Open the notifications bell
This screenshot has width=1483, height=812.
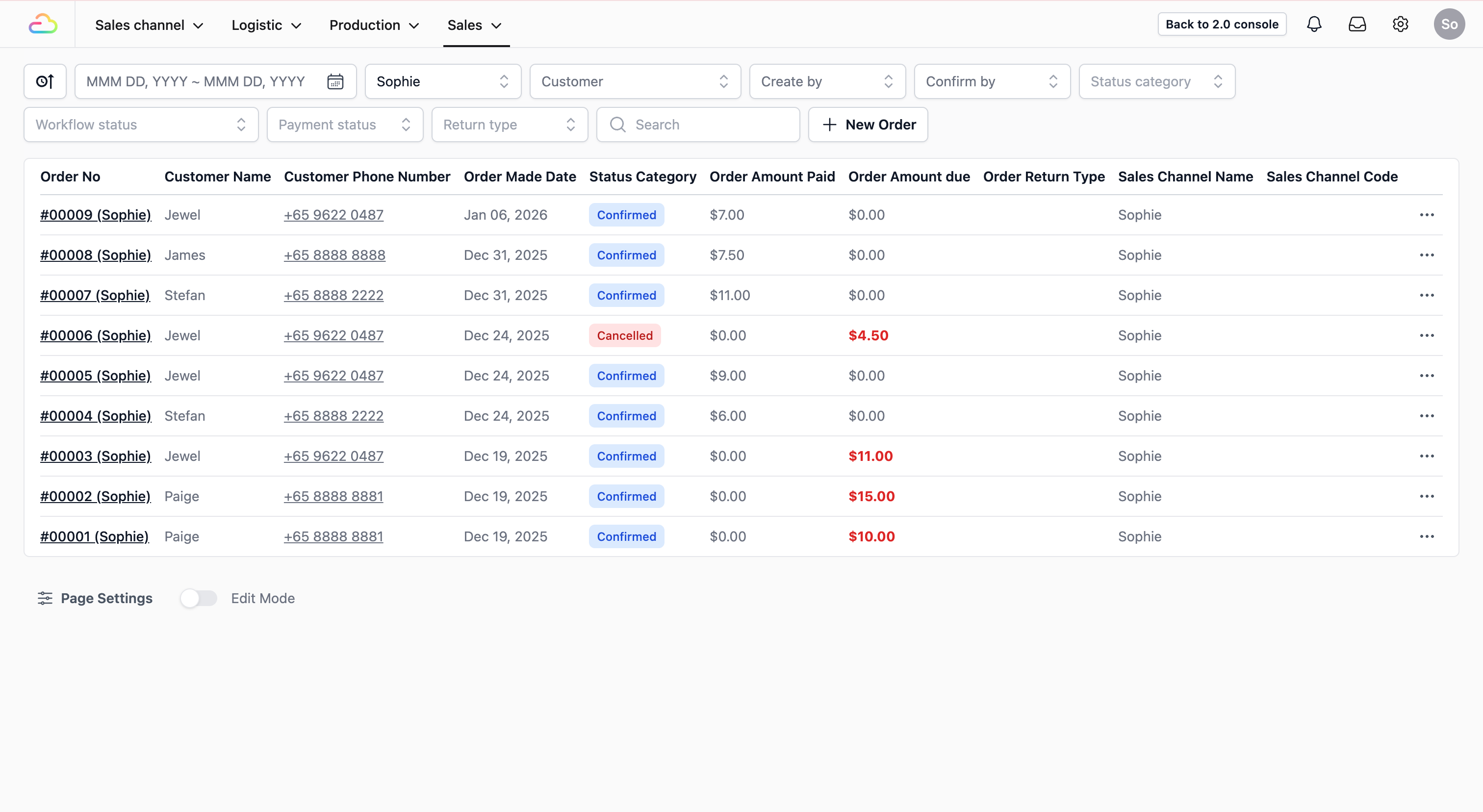(x=1314, y=24)
